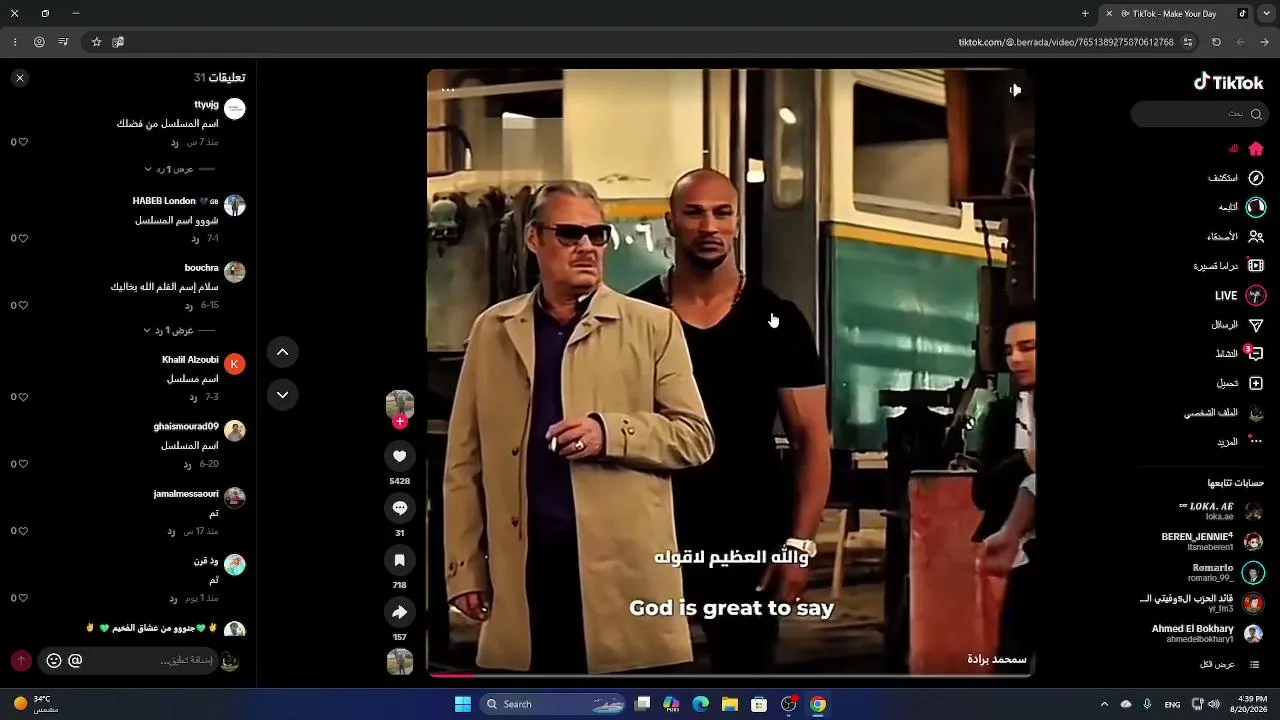
Task: Open the Activity notifications inbox
Action: (1240, 354)
